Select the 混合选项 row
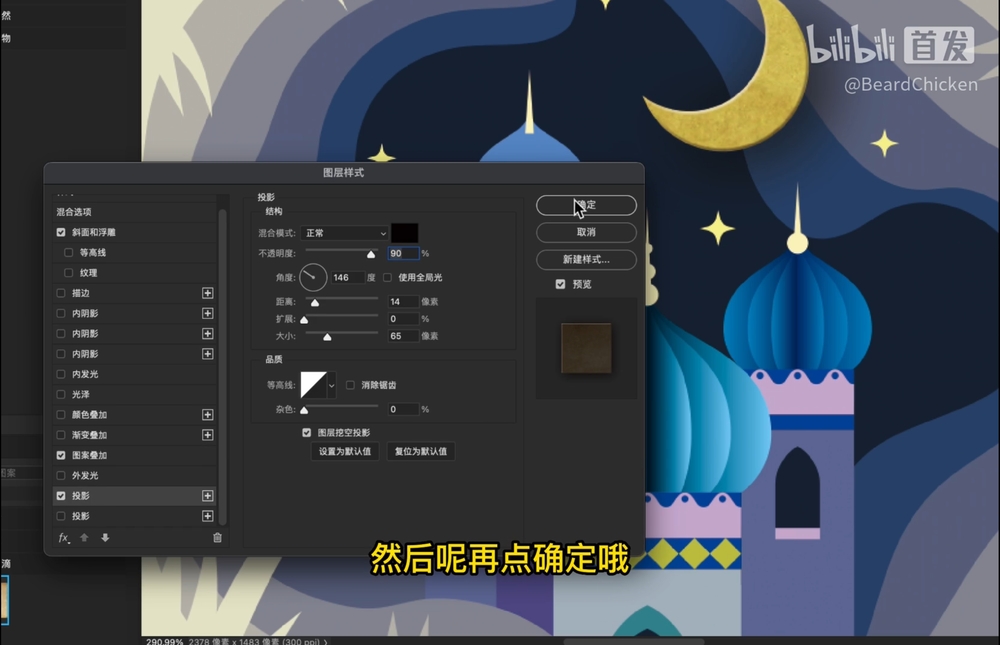1000x645 pixels. (x=135, y=212)
